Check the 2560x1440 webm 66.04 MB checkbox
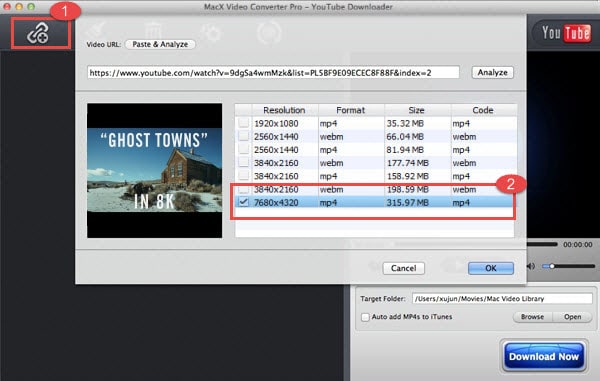 (243, 137)
